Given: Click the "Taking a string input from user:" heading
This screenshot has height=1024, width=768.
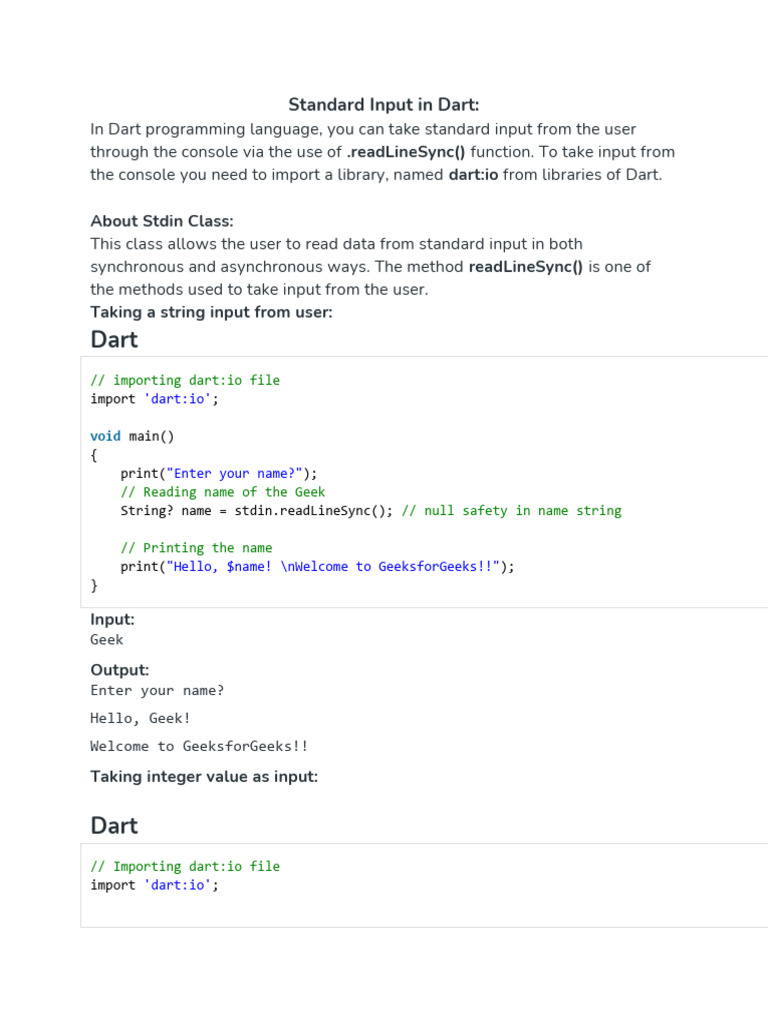Looking at the screenshot, I should [x=211, y=312].
